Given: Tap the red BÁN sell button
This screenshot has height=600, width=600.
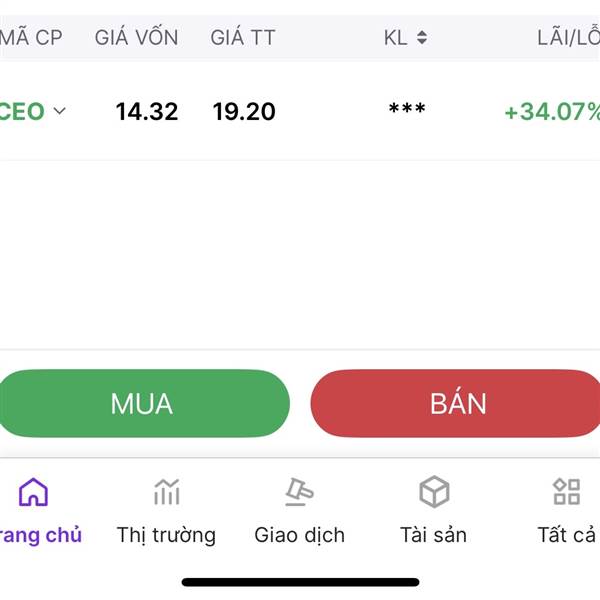Looking at the screenshot, I should click(456, 403).
